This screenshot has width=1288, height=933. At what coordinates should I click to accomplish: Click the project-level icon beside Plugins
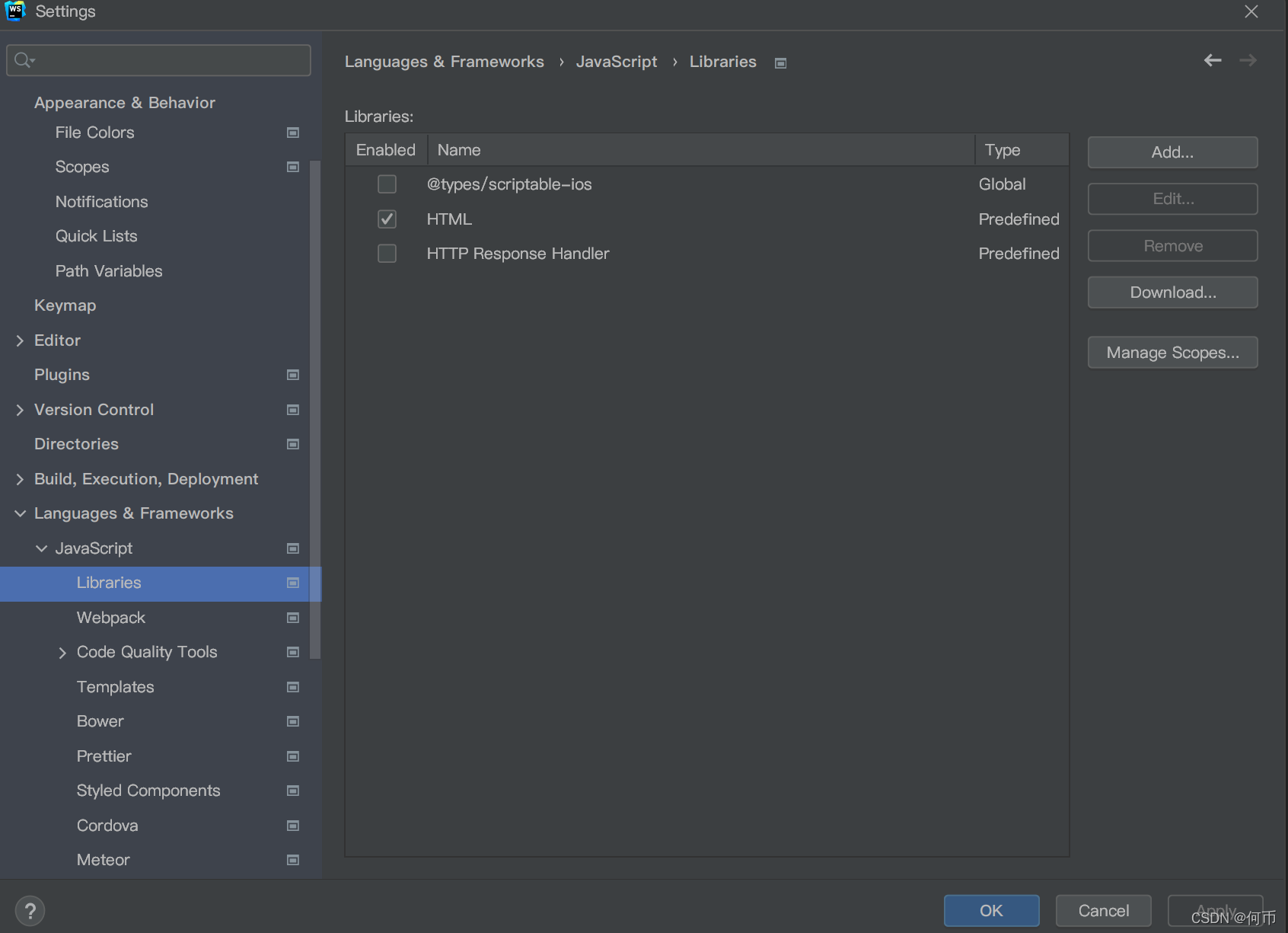[x=292, y=375]
